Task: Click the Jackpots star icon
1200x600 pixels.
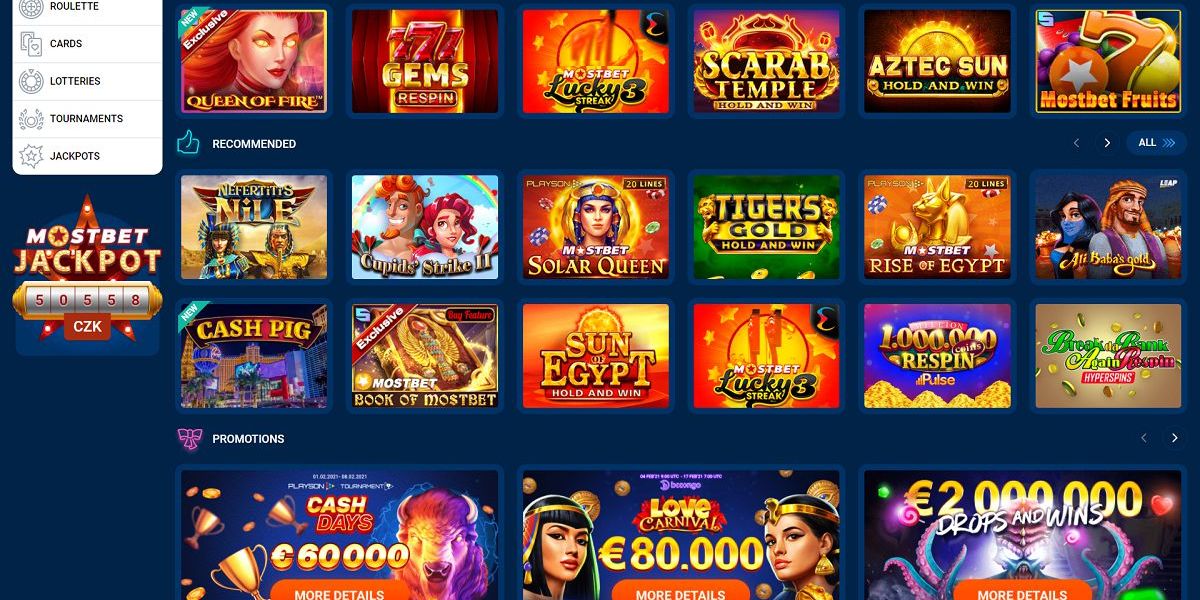Action: 31,156
